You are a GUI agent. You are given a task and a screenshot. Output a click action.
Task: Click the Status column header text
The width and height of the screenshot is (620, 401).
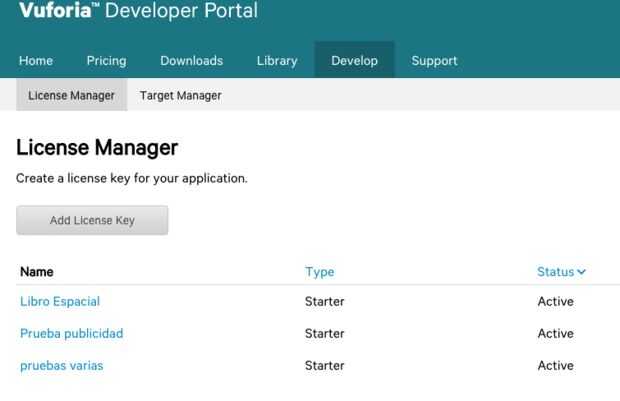point(555,272)
